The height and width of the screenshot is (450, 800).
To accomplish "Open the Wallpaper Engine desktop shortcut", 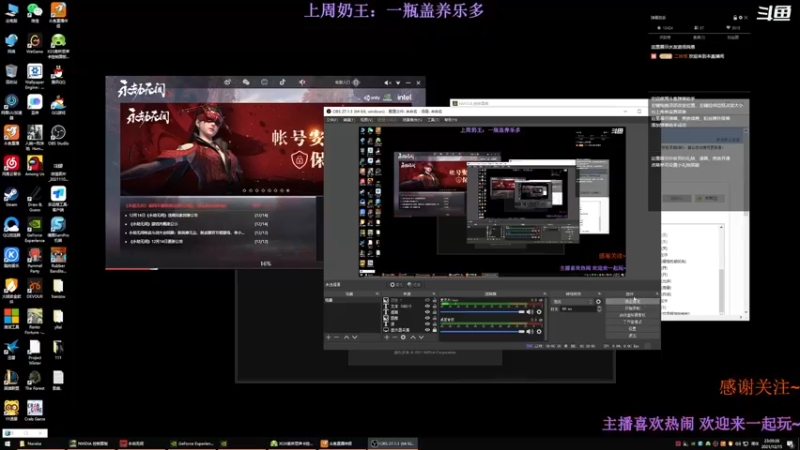I will click(x=35, y=76).
